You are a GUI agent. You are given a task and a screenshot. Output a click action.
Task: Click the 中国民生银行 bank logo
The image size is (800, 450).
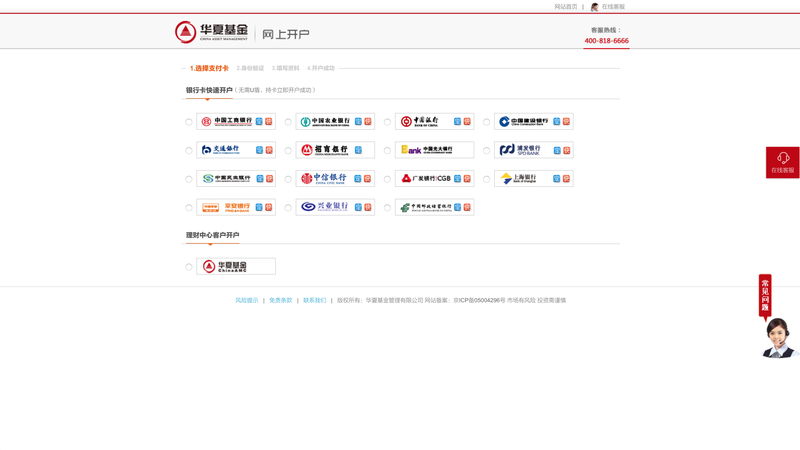pyautogui.click(x=227, y=179)
